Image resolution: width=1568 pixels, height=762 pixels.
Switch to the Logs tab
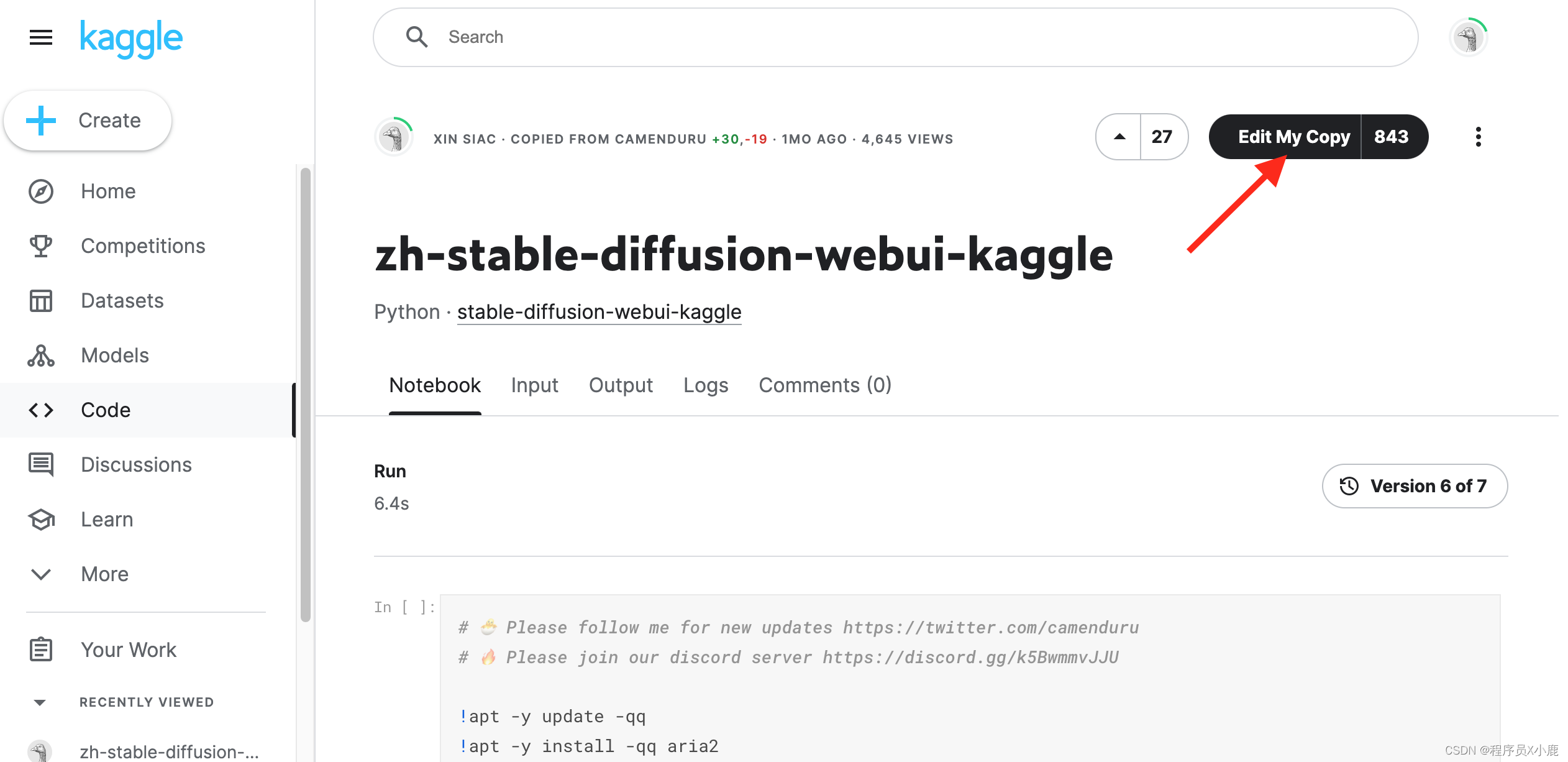pos(706,385)
